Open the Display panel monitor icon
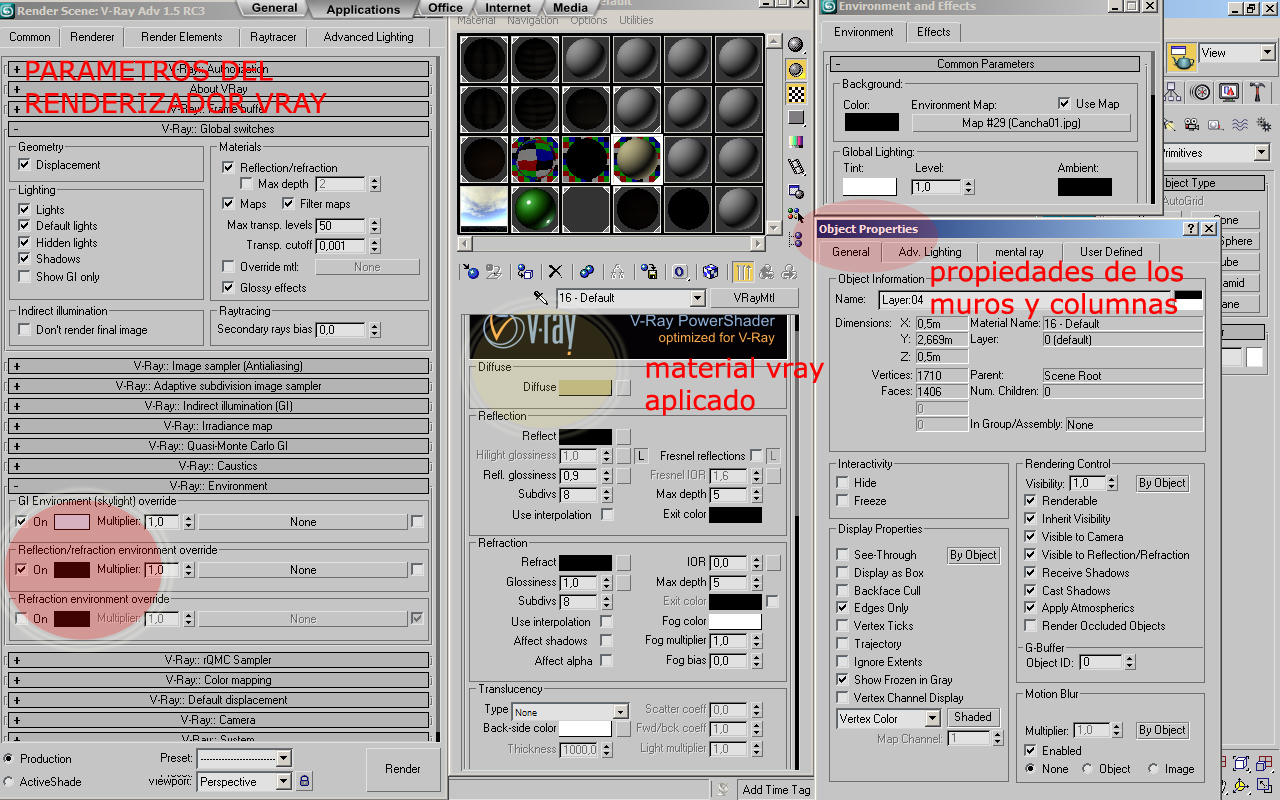This screenshot has height=800, width=1280. pos(1228,92)
